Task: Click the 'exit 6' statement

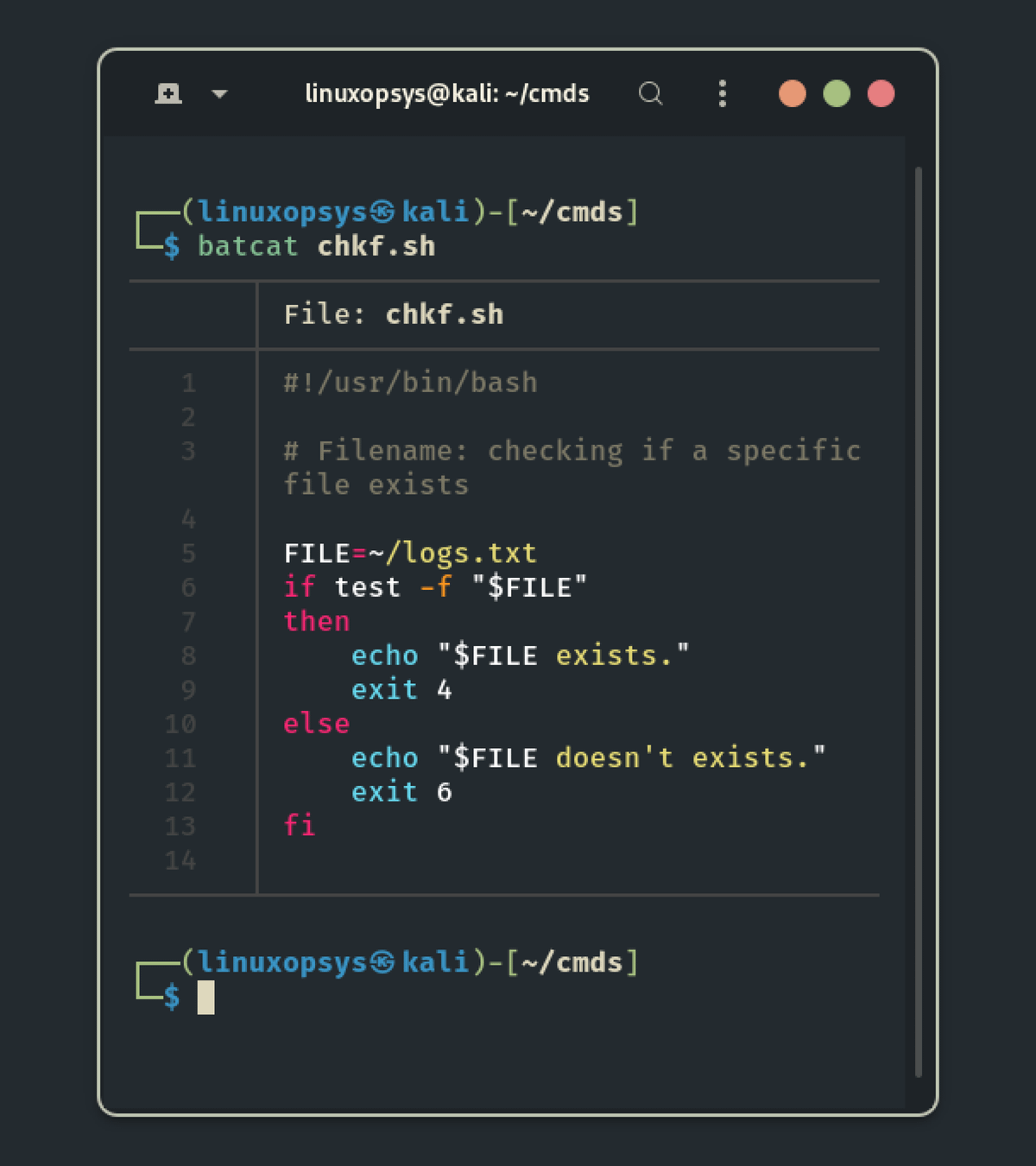Action: 401,792
